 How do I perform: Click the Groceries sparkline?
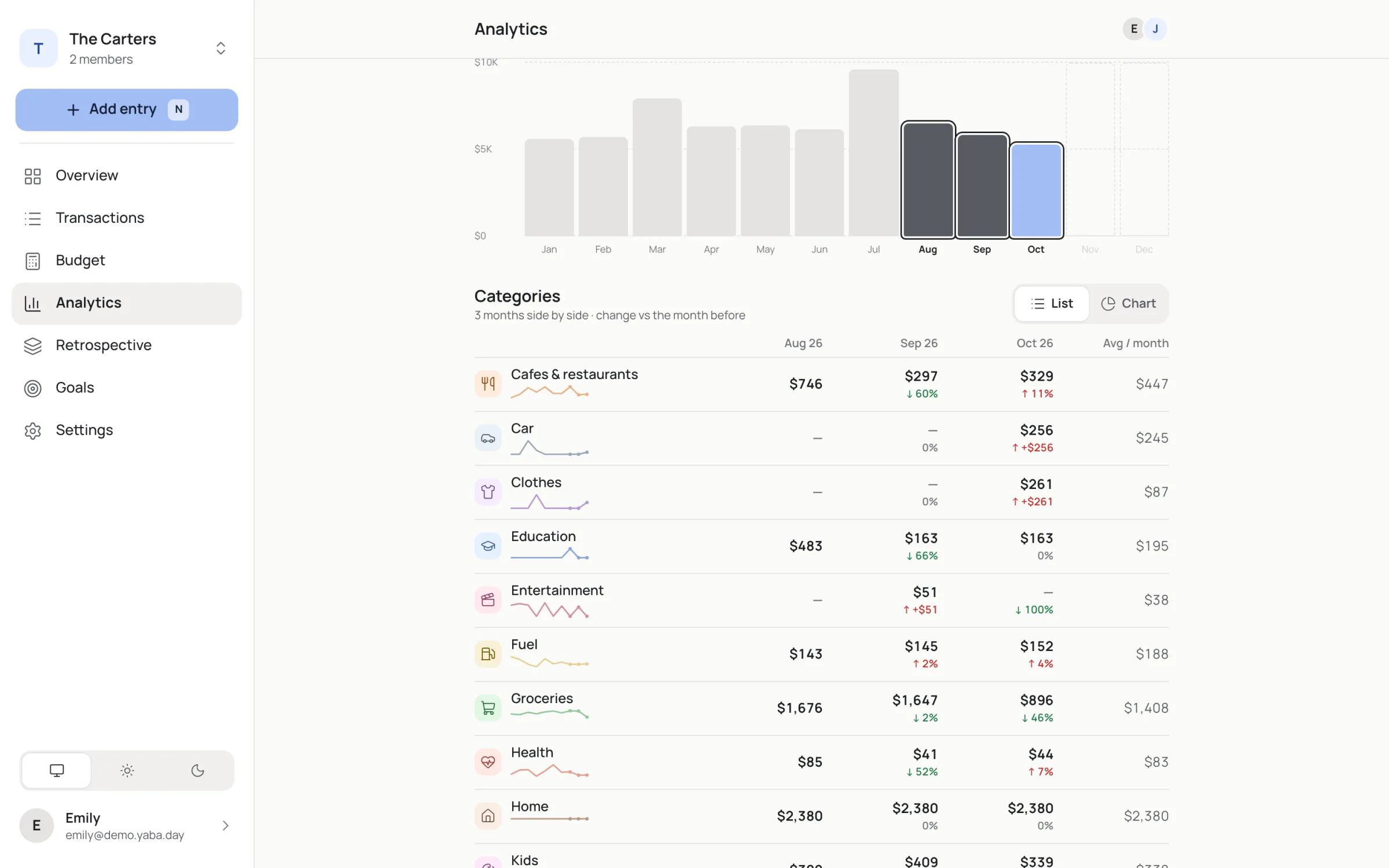tap(550, 713)
